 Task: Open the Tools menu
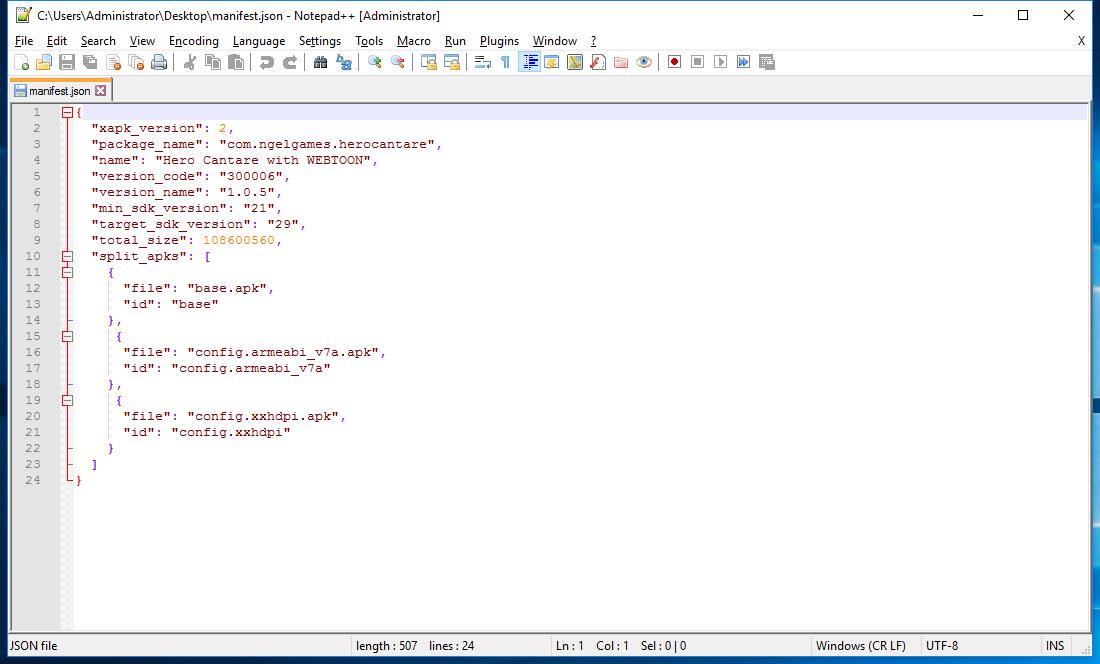369,41
